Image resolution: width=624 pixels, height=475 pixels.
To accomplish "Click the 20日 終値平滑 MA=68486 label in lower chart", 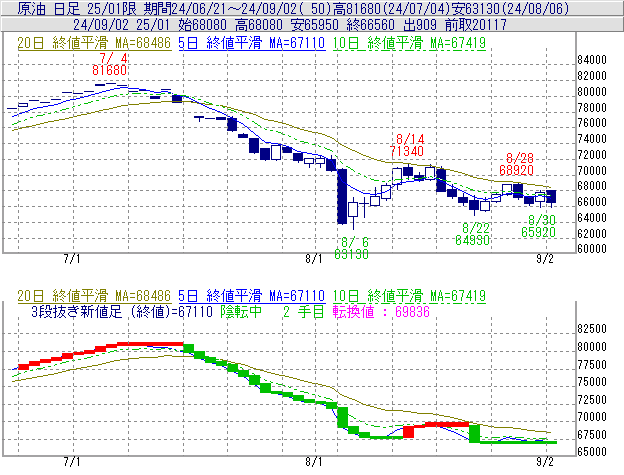I will pos(94,296).
